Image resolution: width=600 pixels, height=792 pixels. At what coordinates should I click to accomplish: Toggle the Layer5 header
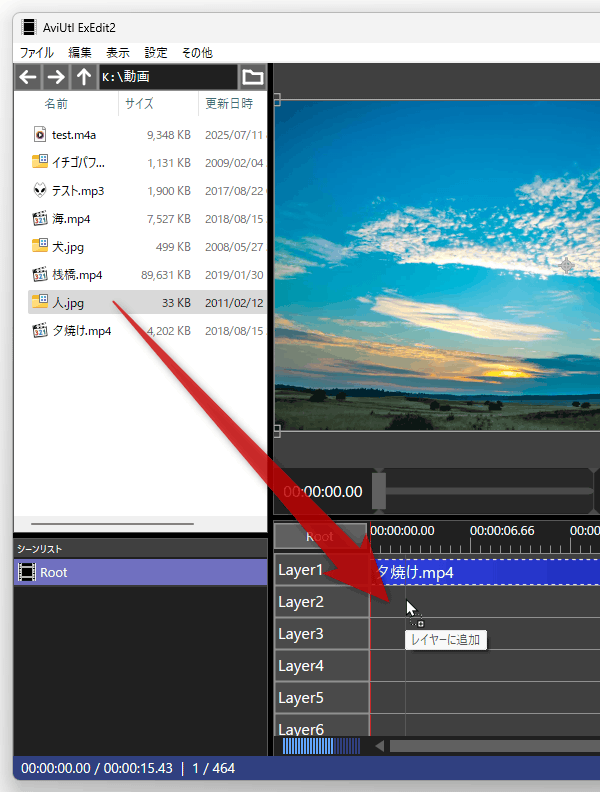click(x=322, y=698)
